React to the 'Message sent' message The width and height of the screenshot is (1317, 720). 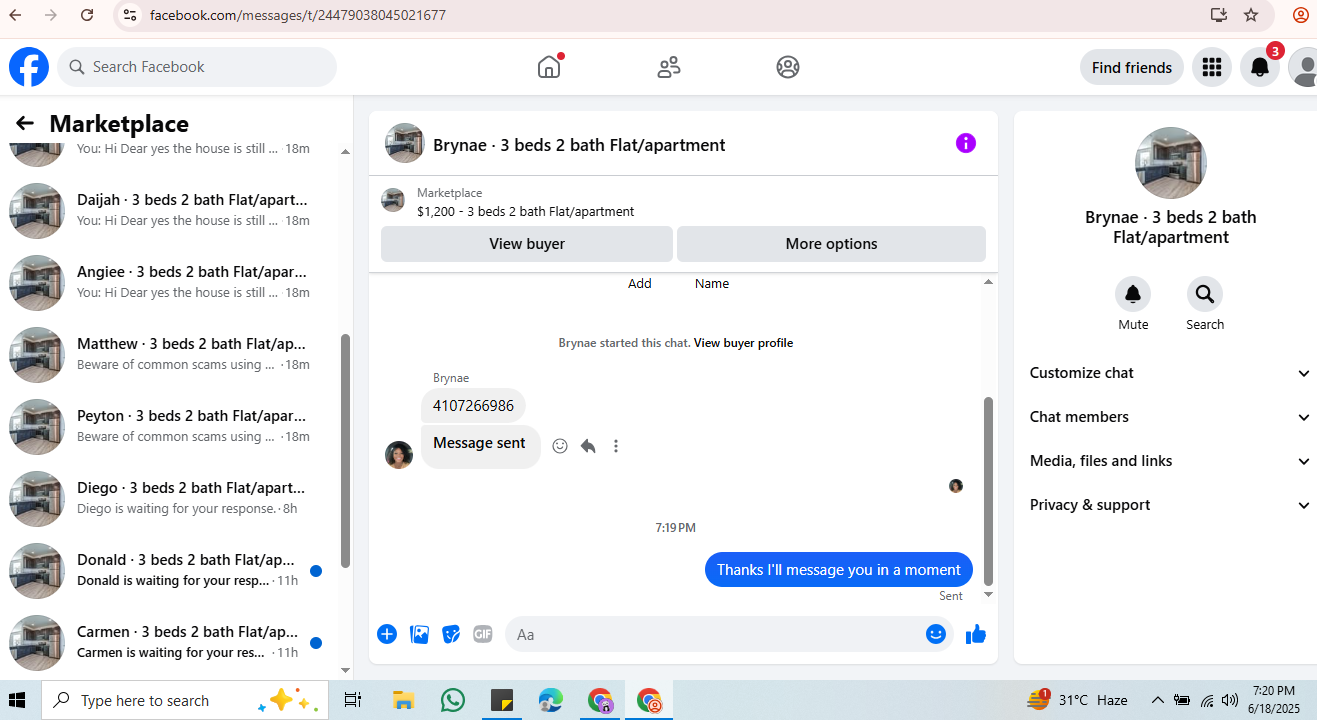pos(560,446)
